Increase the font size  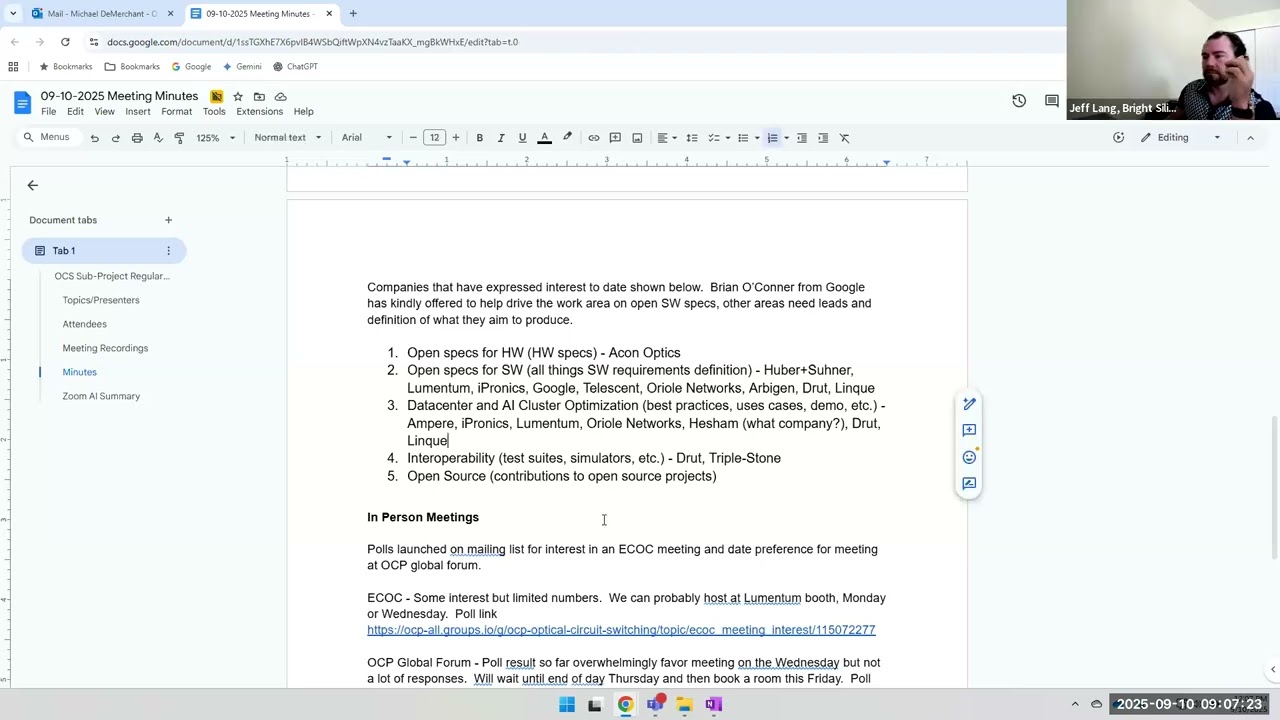(x=456, y=138)
